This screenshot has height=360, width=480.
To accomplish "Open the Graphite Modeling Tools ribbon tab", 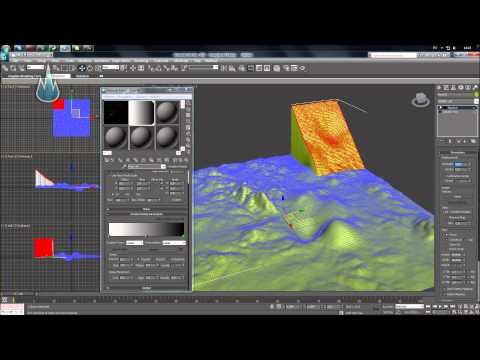I will (x=23, y=76).
